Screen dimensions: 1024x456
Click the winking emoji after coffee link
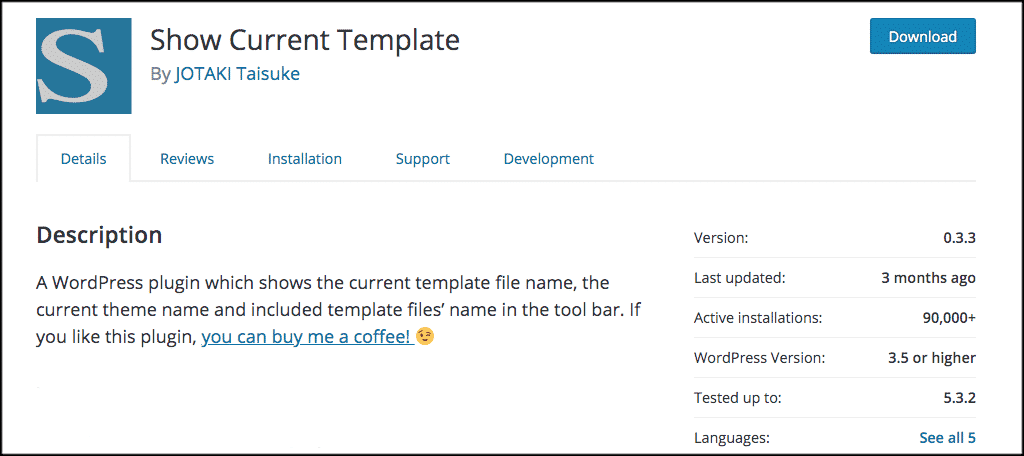pyautogui.click(x=425, y=336)
